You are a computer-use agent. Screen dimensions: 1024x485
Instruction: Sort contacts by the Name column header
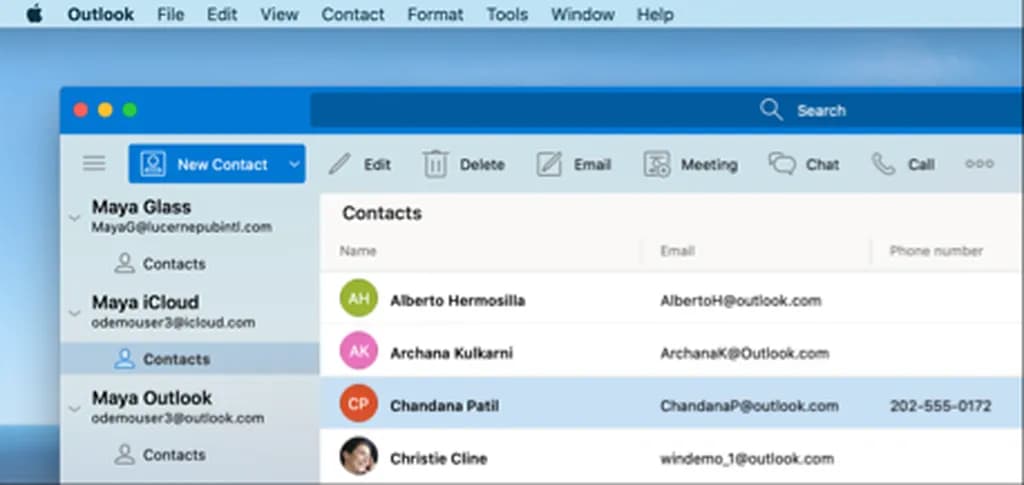358,251
